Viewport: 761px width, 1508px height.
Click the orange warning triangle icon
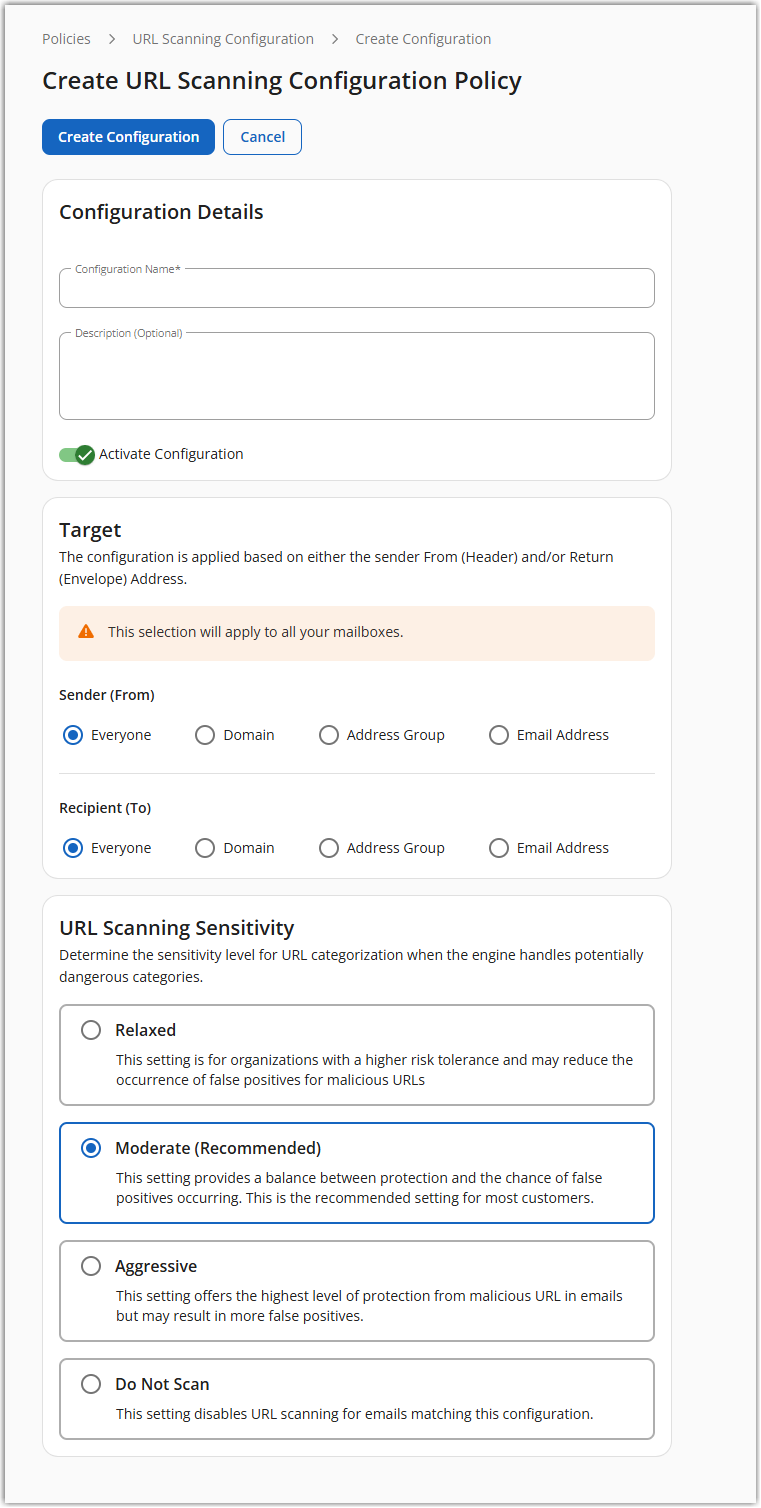click(86, 632)
